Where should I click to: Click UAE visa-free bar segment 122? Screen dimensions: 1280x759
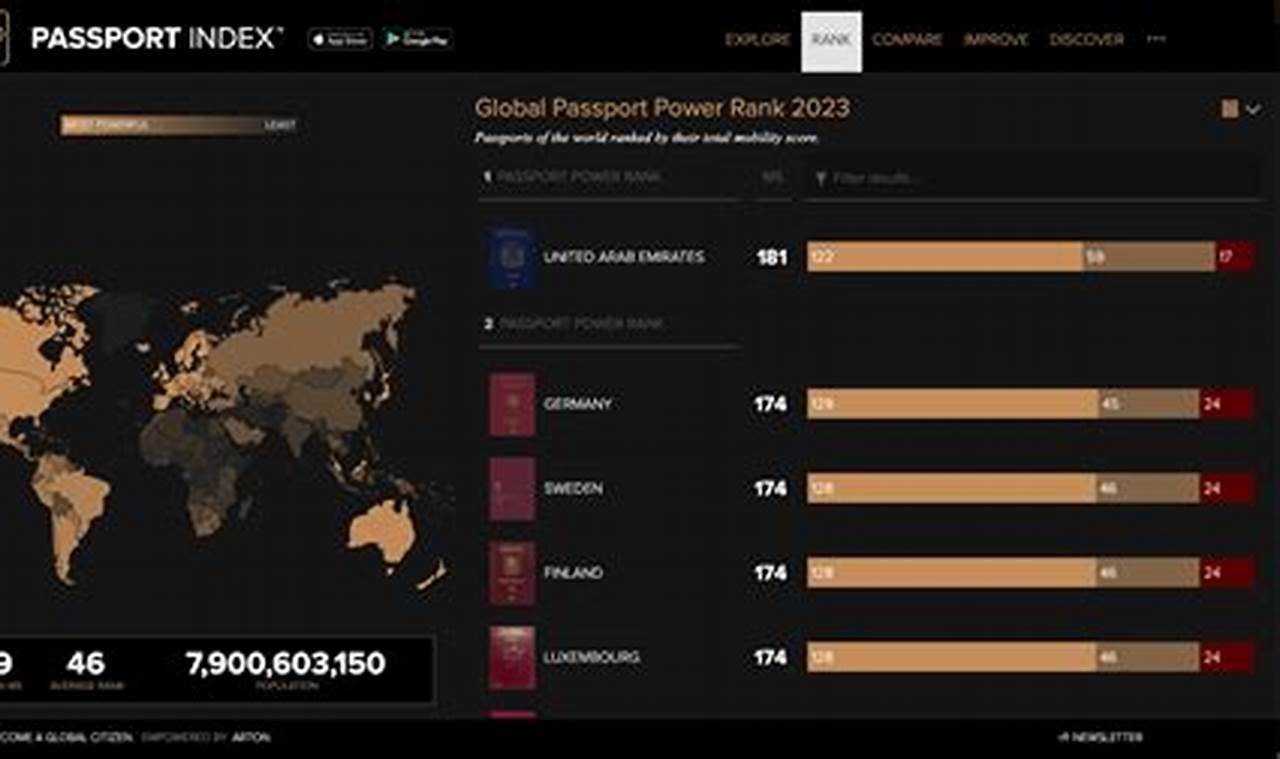tap(945, 257)
